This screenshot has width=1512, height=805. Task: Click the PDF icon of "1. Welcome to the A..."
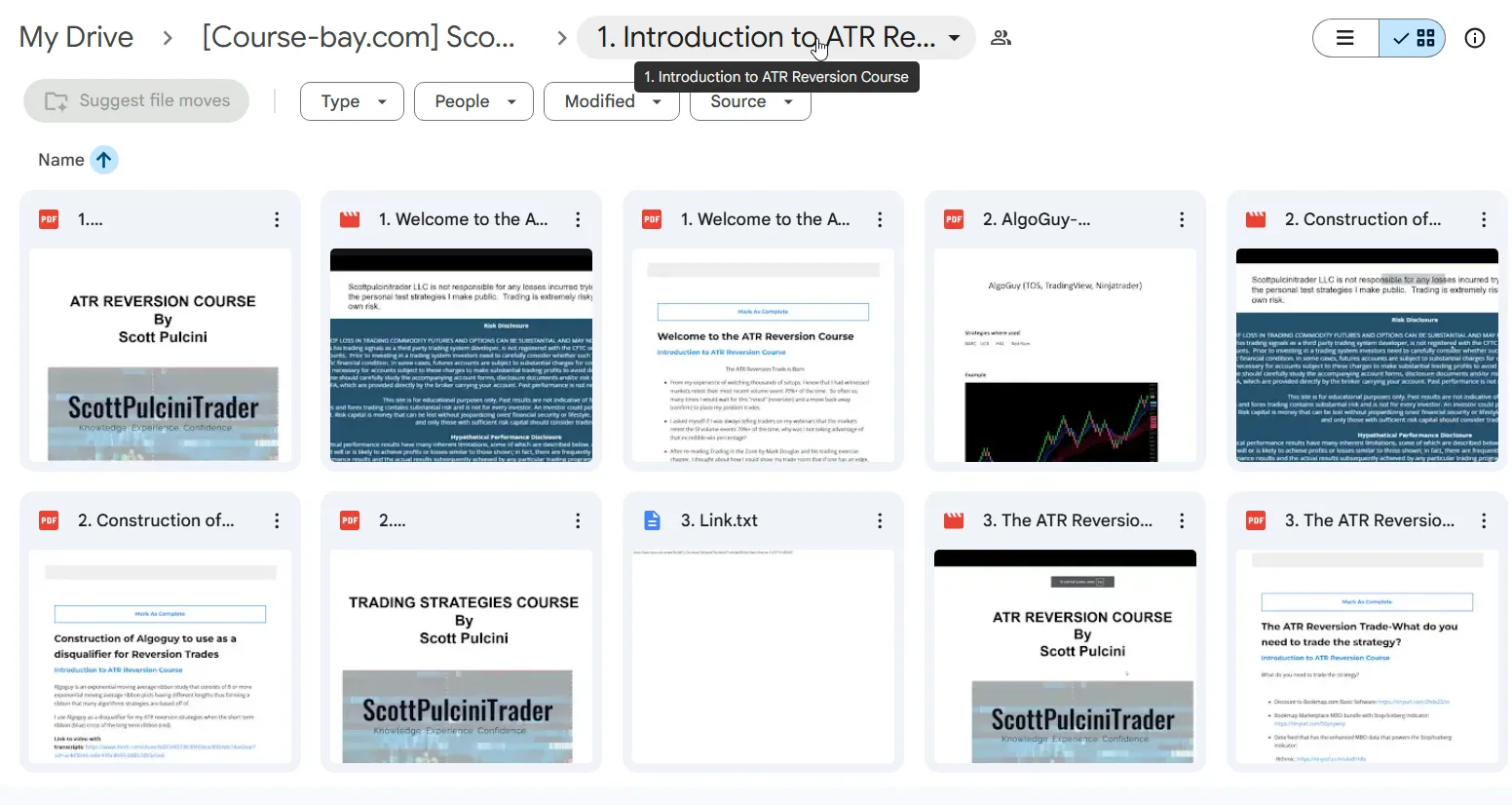tap(652, 219)
